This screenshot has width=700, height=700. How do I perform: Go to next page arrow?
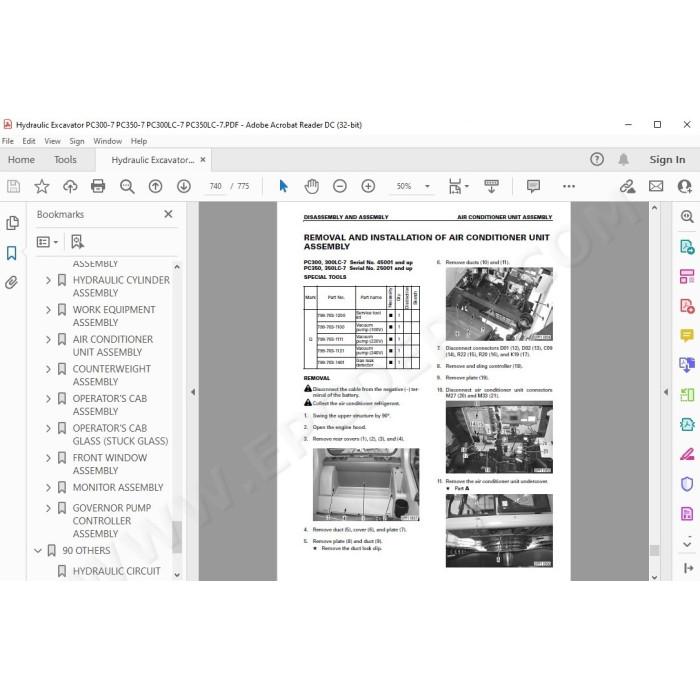(x=184, y=186)
